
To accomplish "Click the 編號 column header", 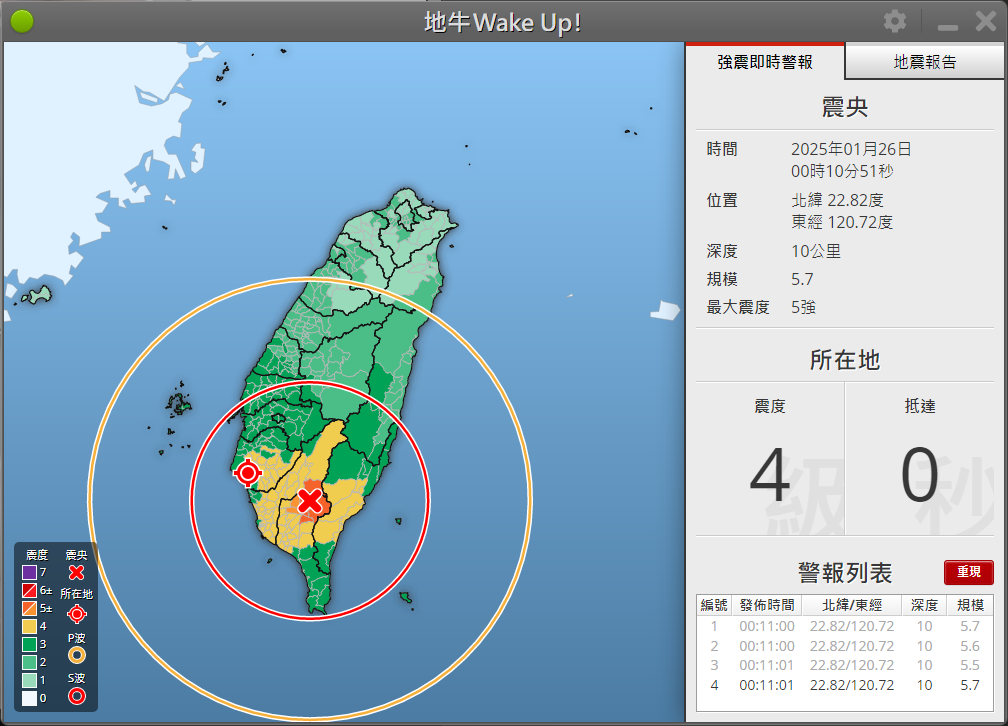I will tap(714, 606).
